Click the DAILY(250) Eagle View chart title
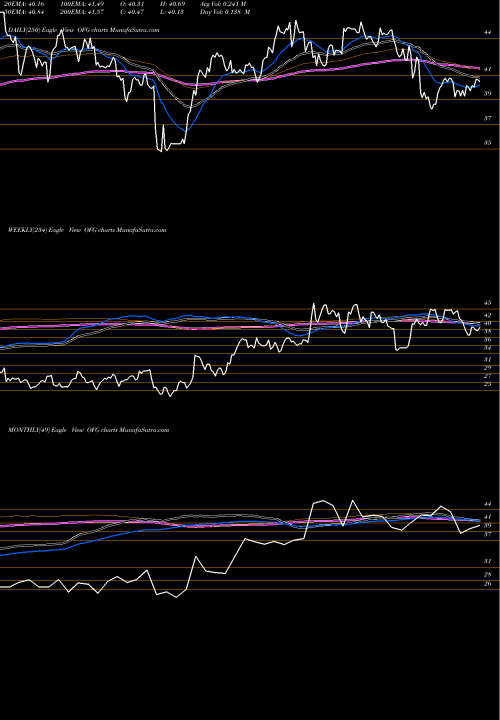 pyautogui.click(x=84, y=30)
